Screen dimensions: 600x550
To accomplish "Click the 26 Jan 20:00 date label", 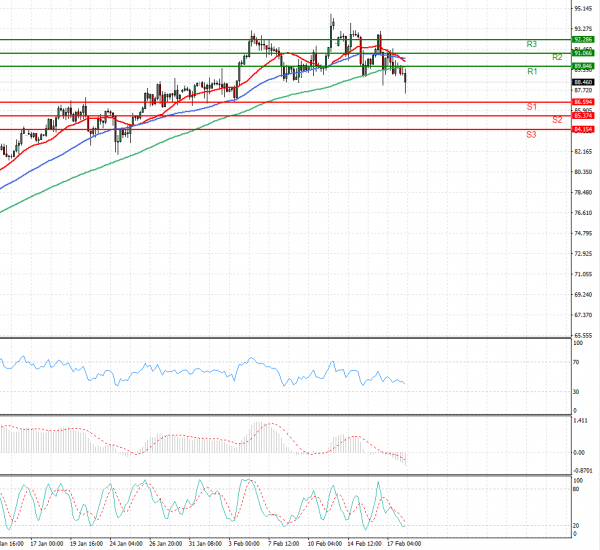I will 165,543.
